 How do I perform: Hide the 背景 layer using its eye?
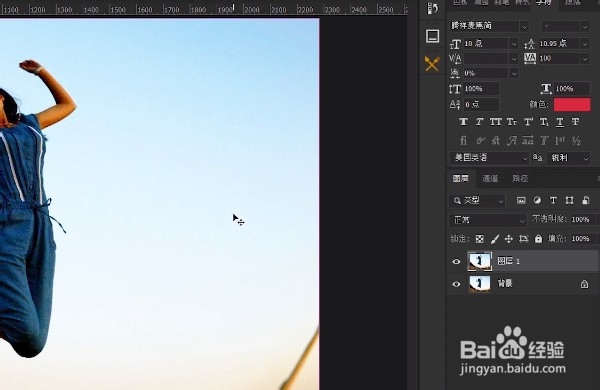456,284
